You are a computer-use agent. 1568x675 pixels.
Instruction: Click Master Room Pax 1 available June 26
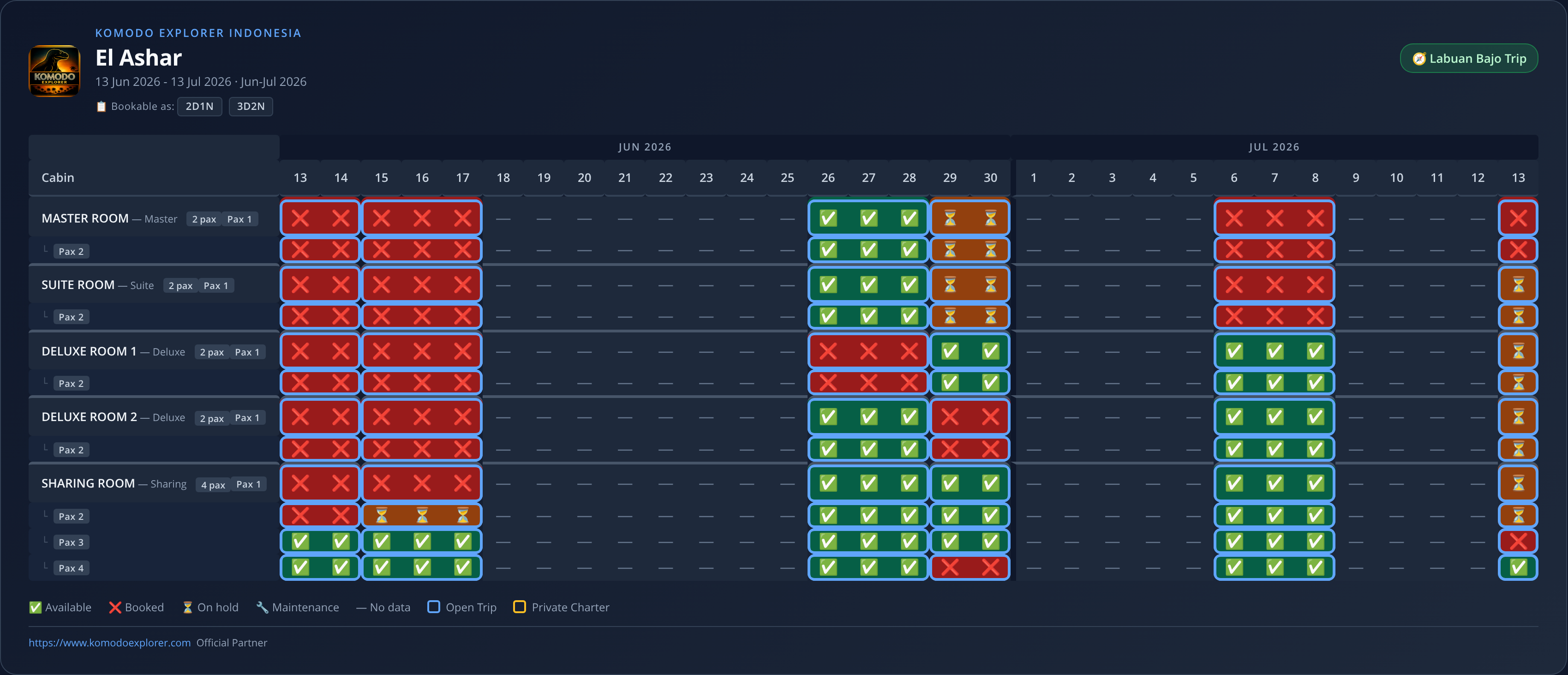click(828, 218)
